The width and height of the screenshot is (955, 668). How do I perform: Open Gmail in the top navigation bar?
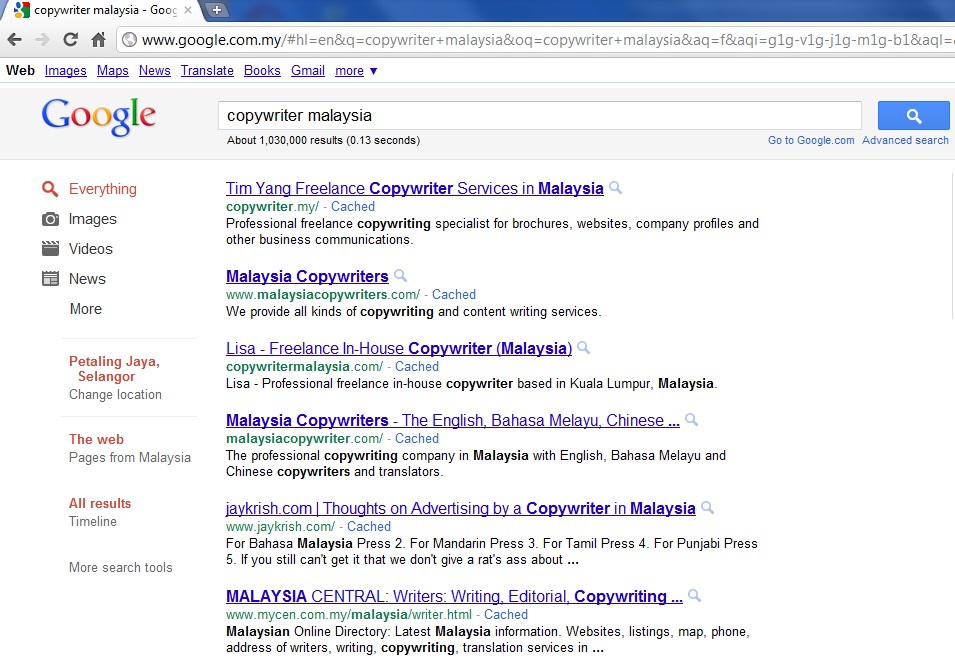click(308, 71)
